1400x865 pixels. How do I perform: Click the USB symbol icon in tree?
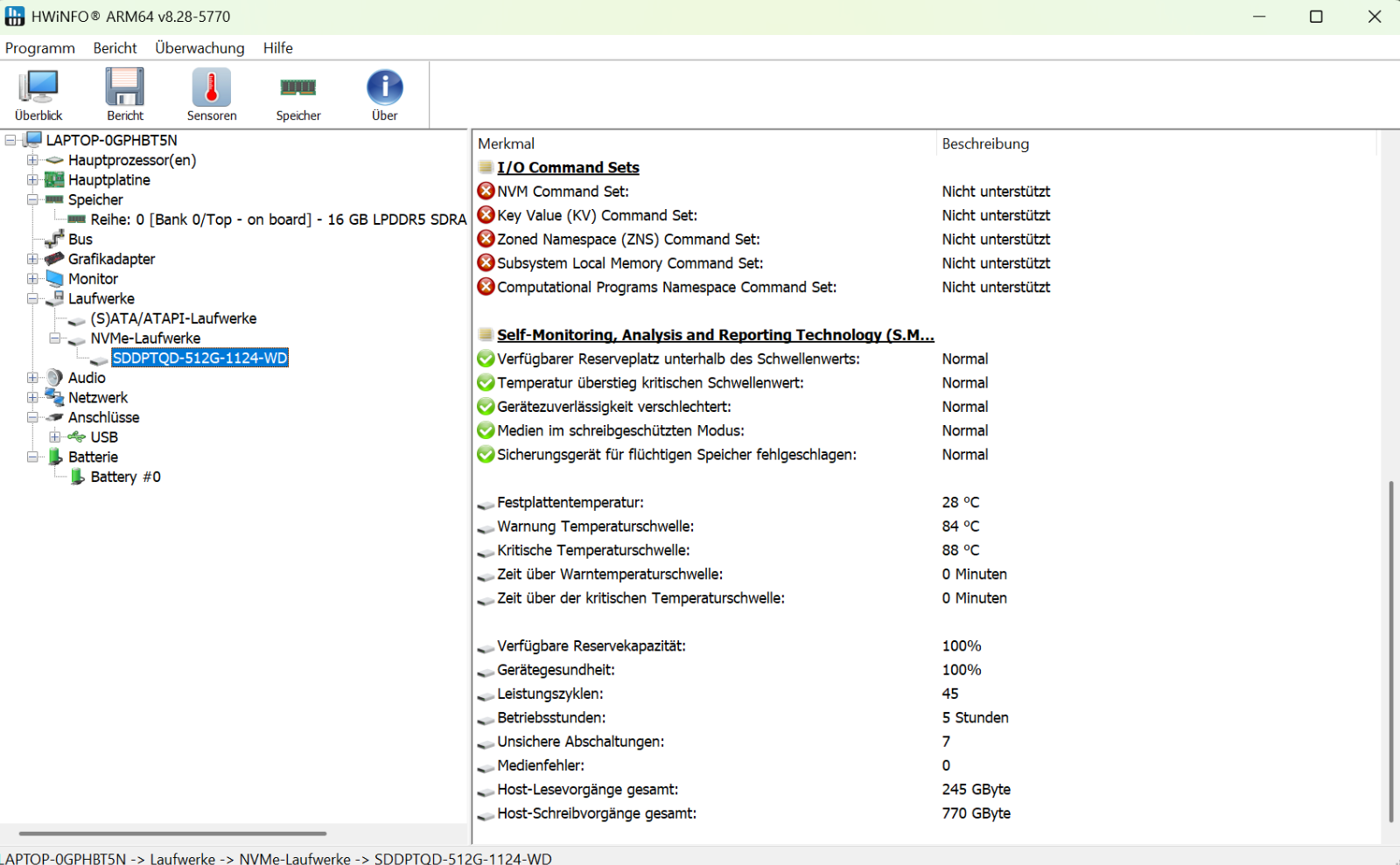(77, 437)
